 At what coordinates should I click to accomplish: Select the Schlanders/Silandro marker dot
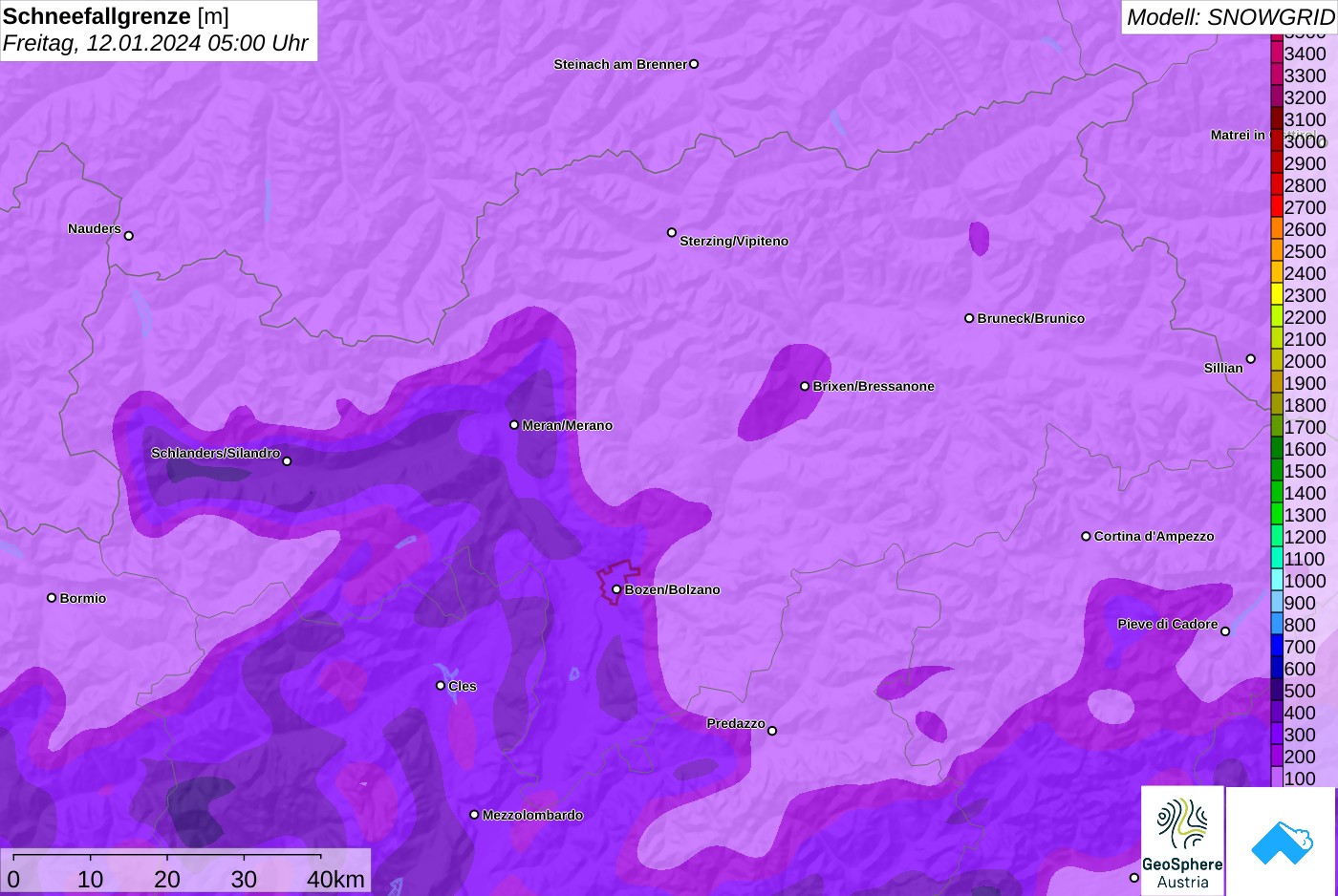point(287,461)
